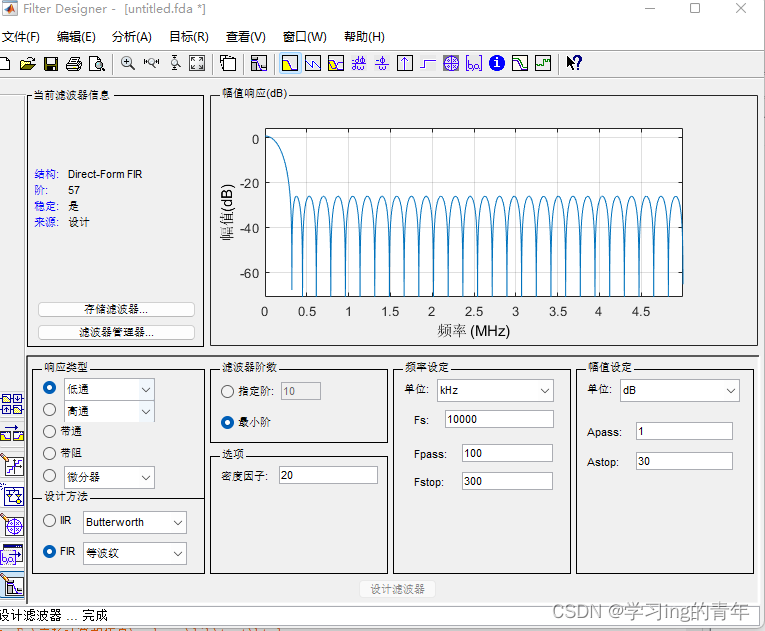Expand the 低通 response type dropdown
Screen dimensions: 765x631
point(146,389)
